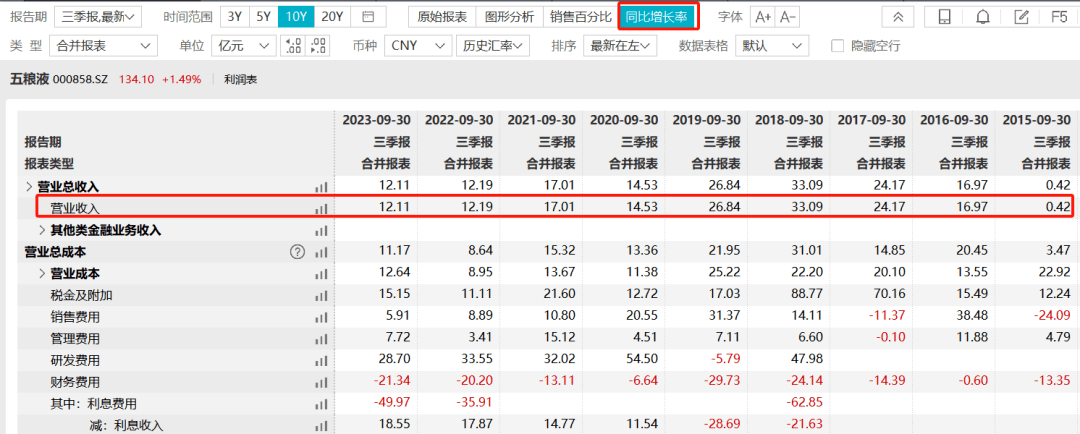This screenshot has width=1080, height=434.
Task: Open the 排序 最新在左 dropdown
Action: click(620, 46)
